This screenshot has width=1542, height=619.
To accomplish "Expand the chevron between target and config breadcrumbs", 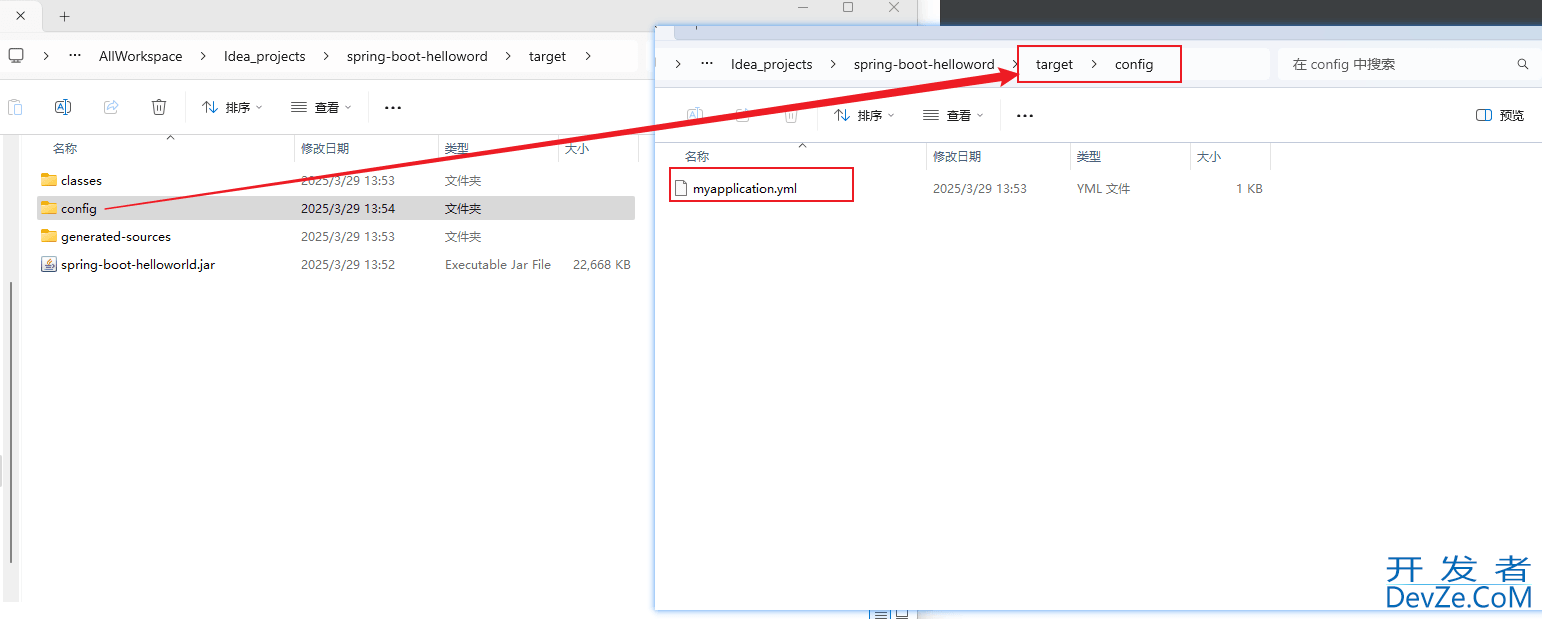I will (x=1094, y=64).
